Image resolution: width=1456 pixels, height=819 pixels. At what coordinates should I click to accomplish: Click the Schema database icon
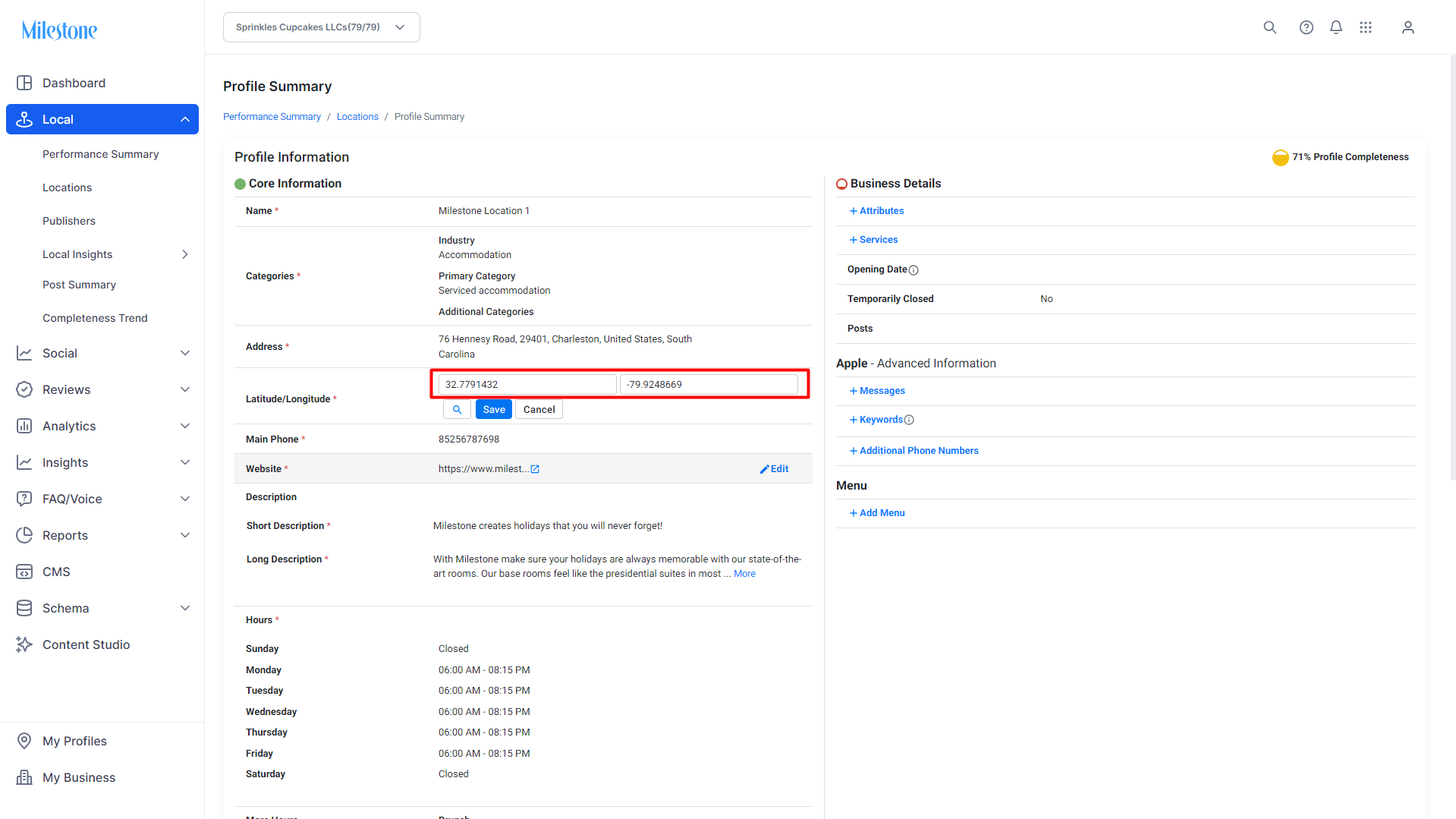(24, 608)
